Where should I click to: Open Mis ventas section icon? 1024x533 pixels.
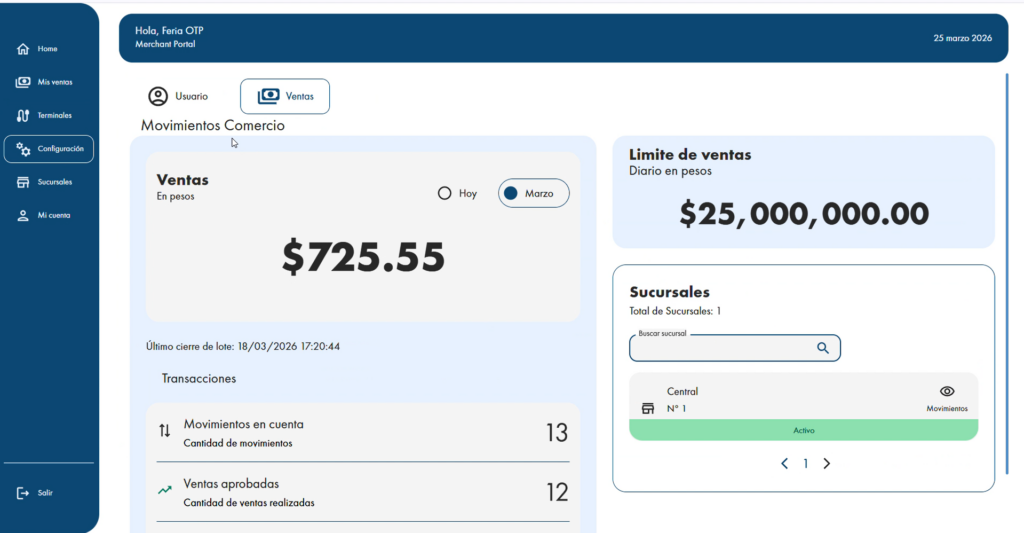[x=23, y=82]
